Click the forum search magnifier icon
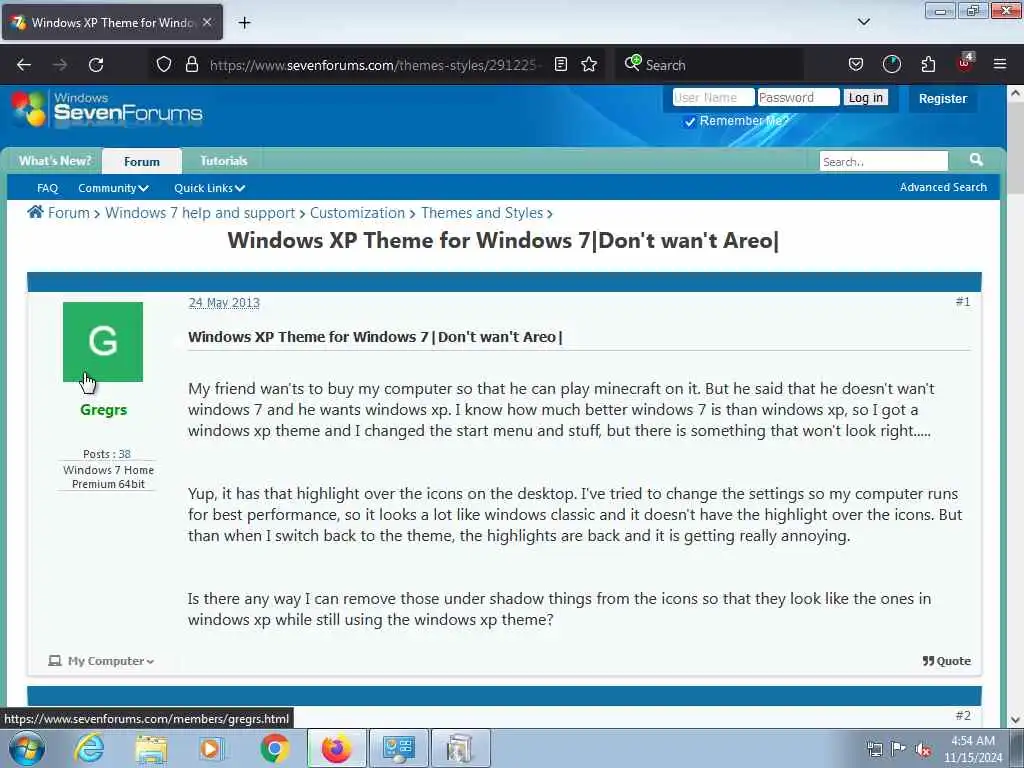Screen dimensions: 1024x768 (x=976, y=160)
